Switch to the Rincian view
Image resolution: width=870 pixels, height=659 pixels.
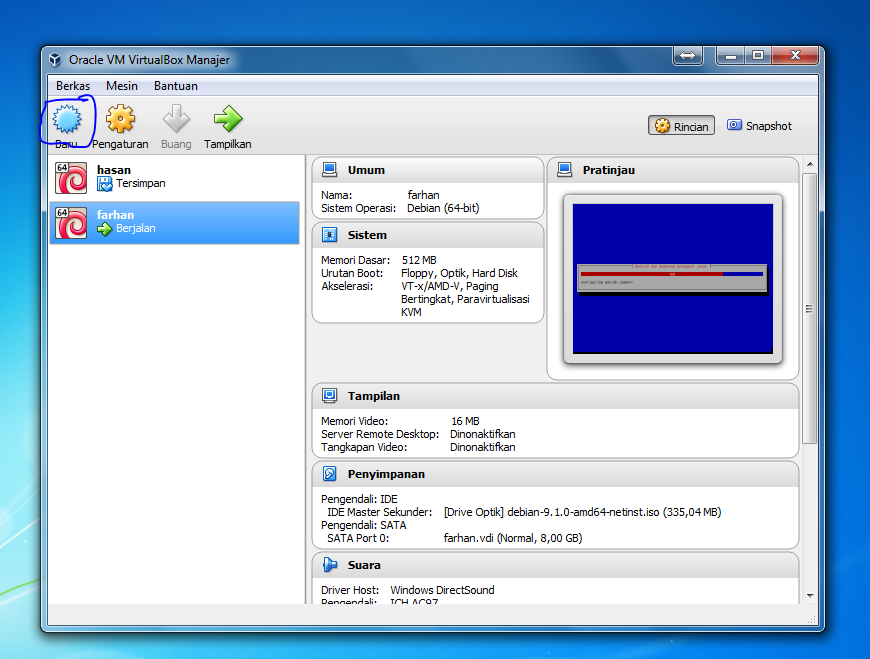coord(681,125)
